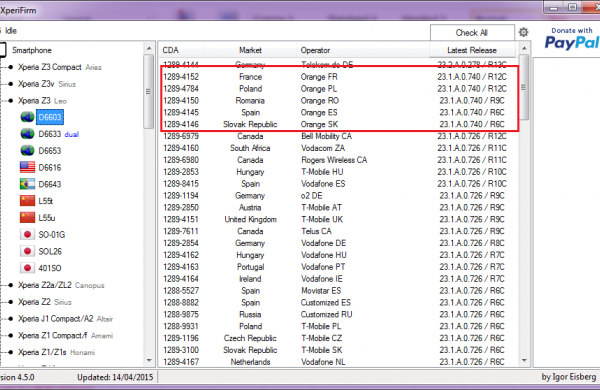Select the 401SO model
Image resolution: width=600 pixels, height=390 pixels.
(50, 268)
